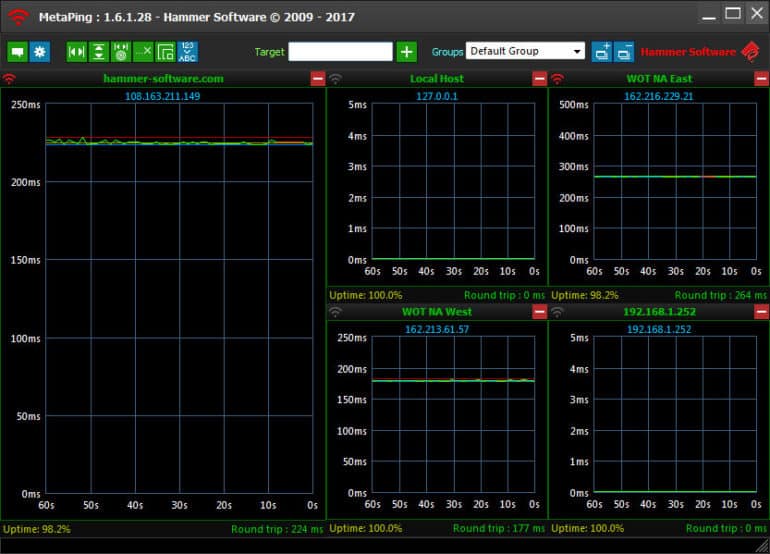Click wifi status icon beside WOT NA West
The width and height of the screenshot is (770, 554).
(x=335, y=312)
